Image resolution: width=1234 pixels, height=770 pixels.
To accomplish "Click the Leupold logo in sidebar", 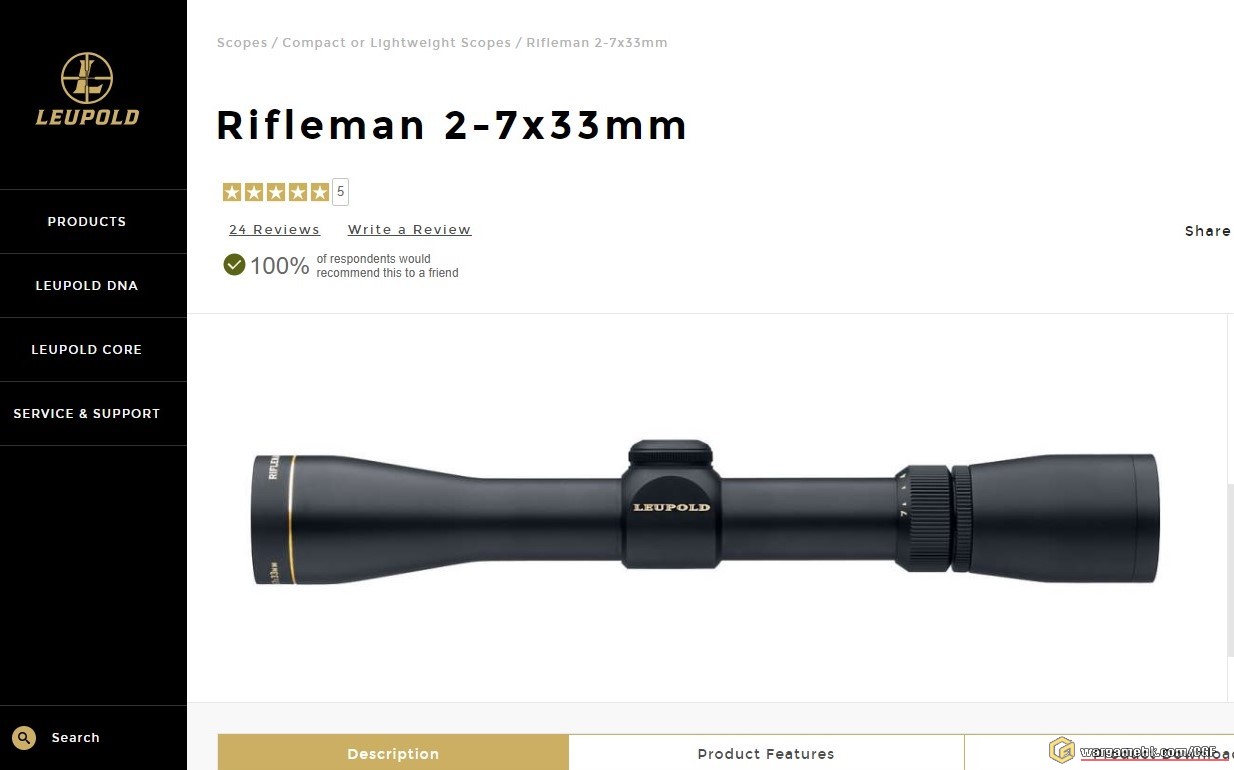I will tap(87, 89).
